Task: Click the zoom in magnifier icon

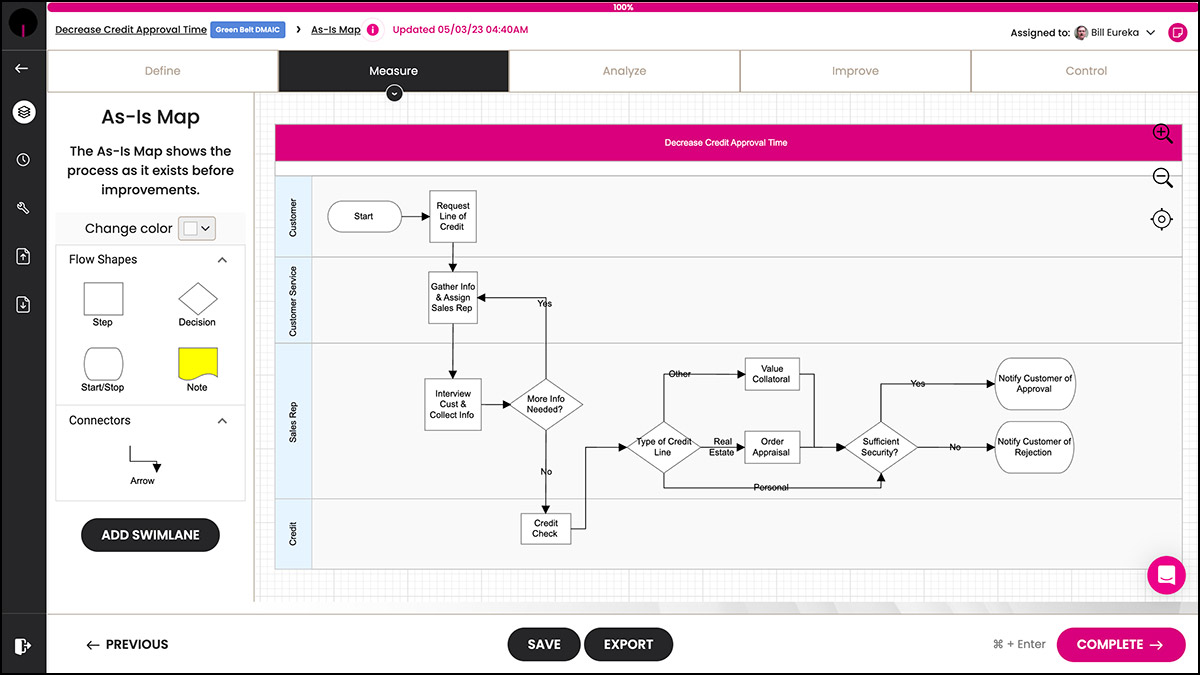Action: tap(1162, 134)
